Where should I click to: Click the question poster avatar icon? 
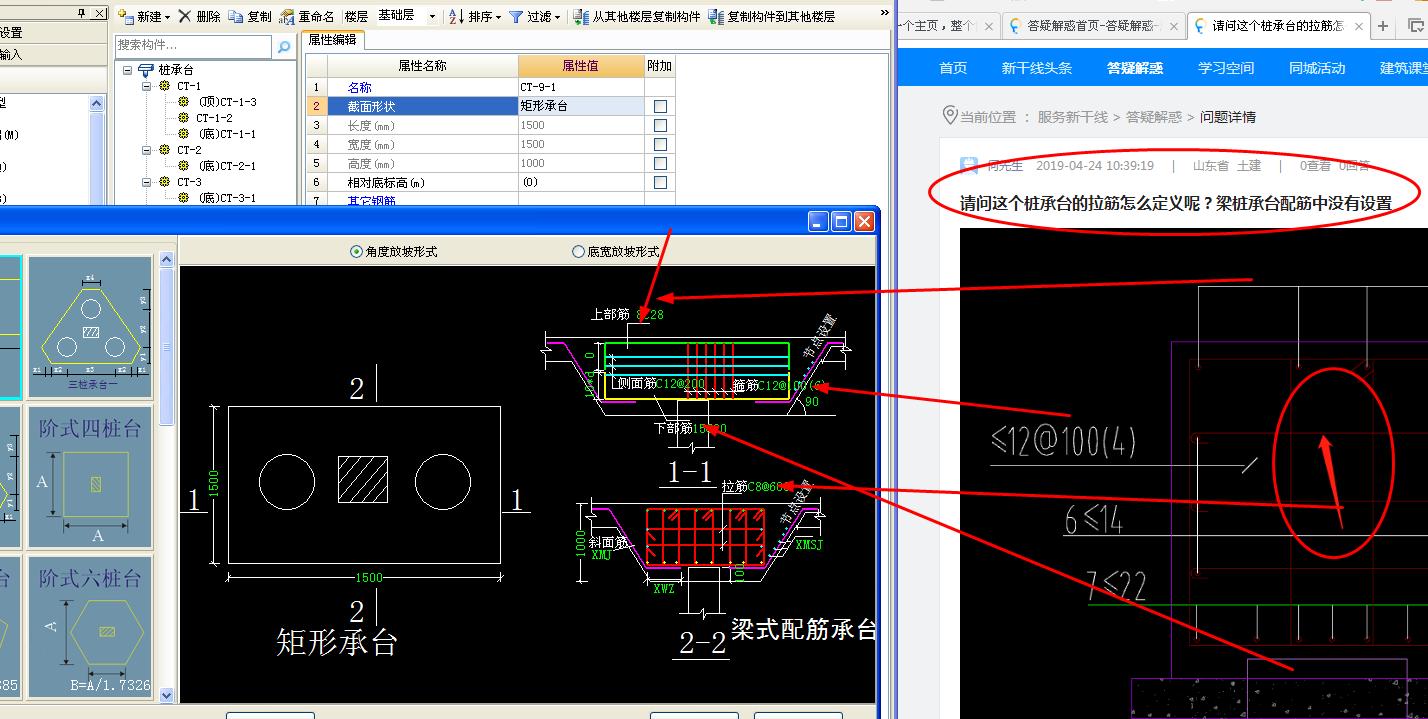point(969,166)
